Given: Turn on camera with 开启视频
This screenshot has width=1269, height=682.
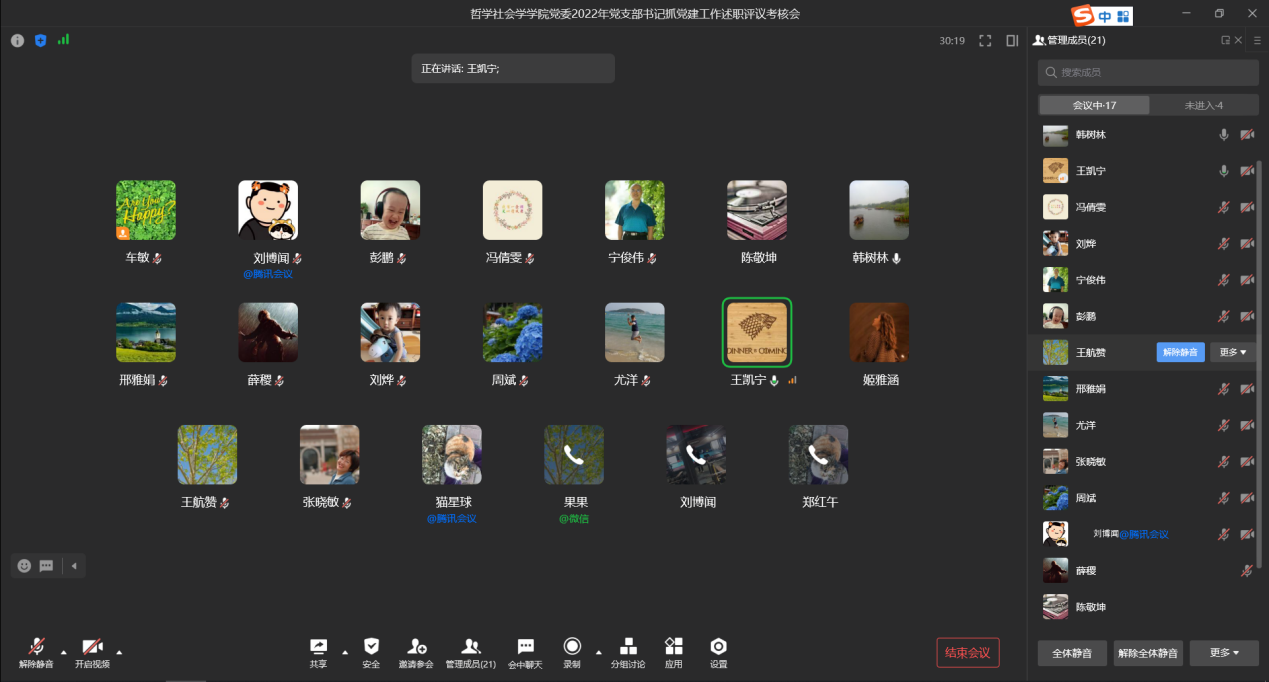Looking at the screenshot, I should coord(92,647).
